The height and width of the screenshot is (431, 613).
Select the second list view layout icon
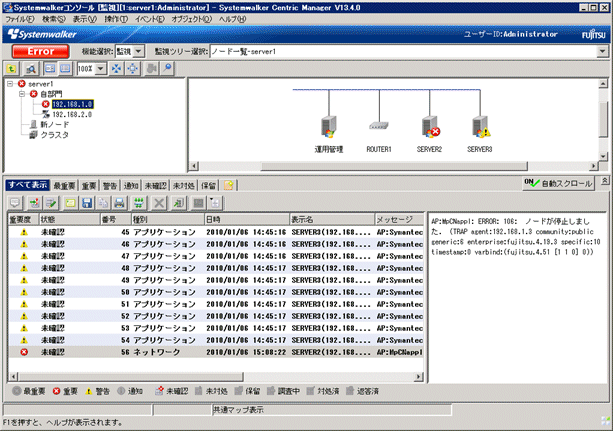[x=65, y=69]
